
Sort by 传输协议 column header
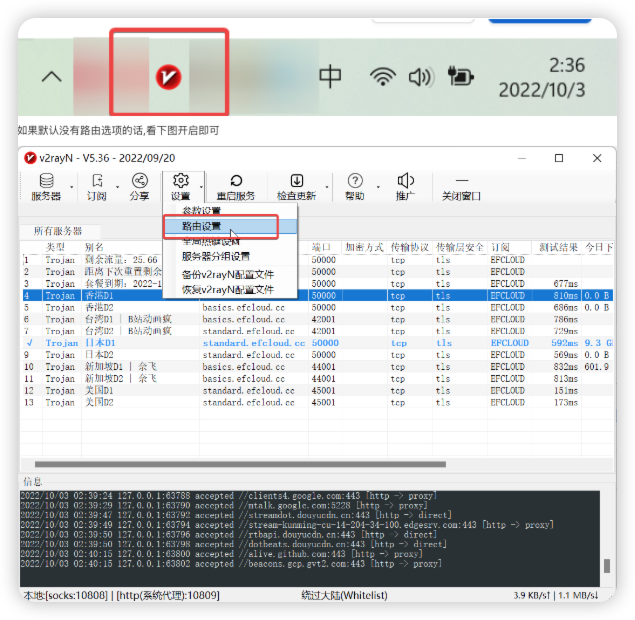tap(409, 247)
